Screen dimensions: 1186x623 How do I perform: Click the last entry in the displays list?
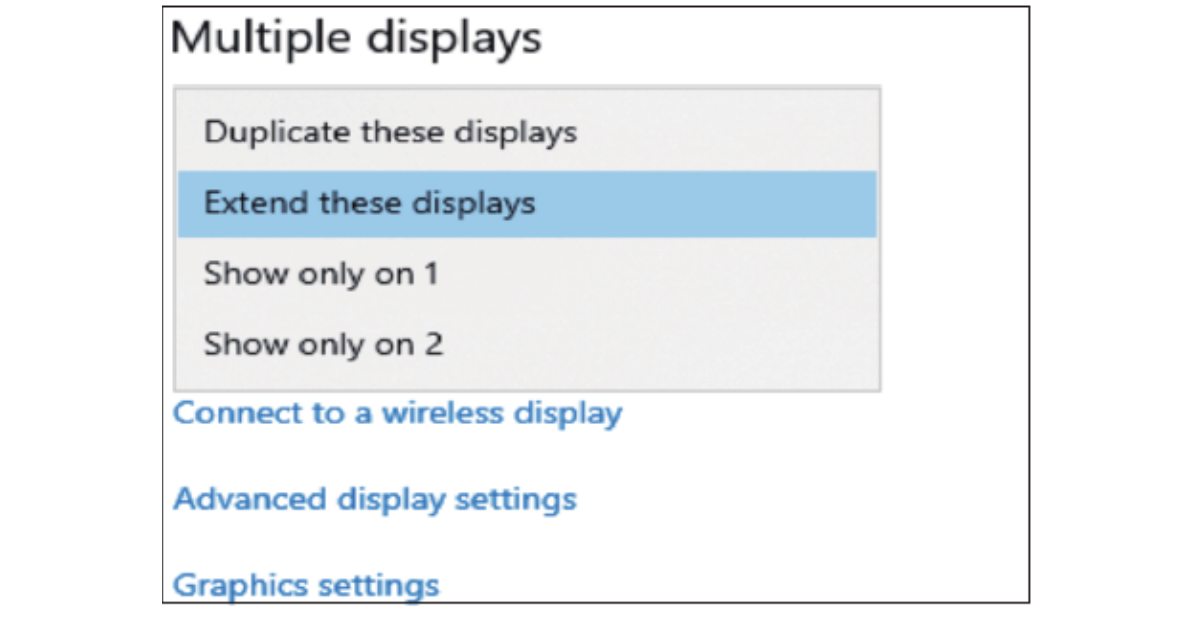[x=323, y=345]
